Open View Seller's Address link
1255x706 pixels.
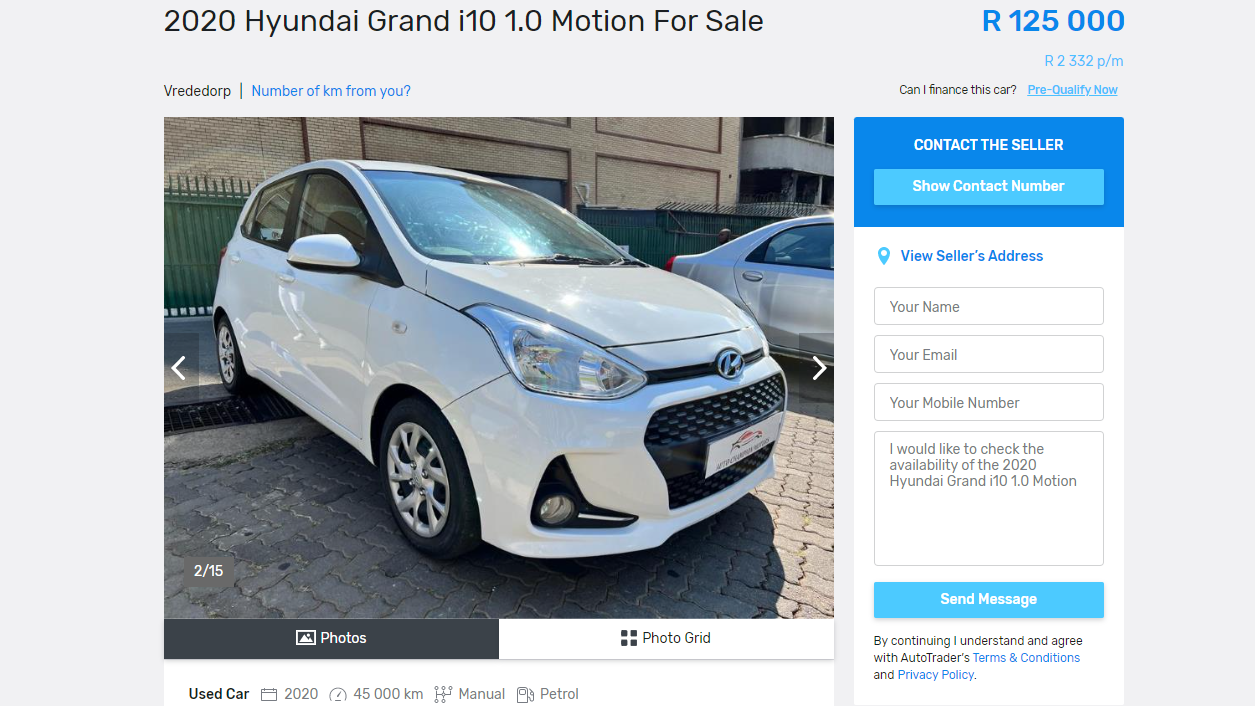pos(971,256)
